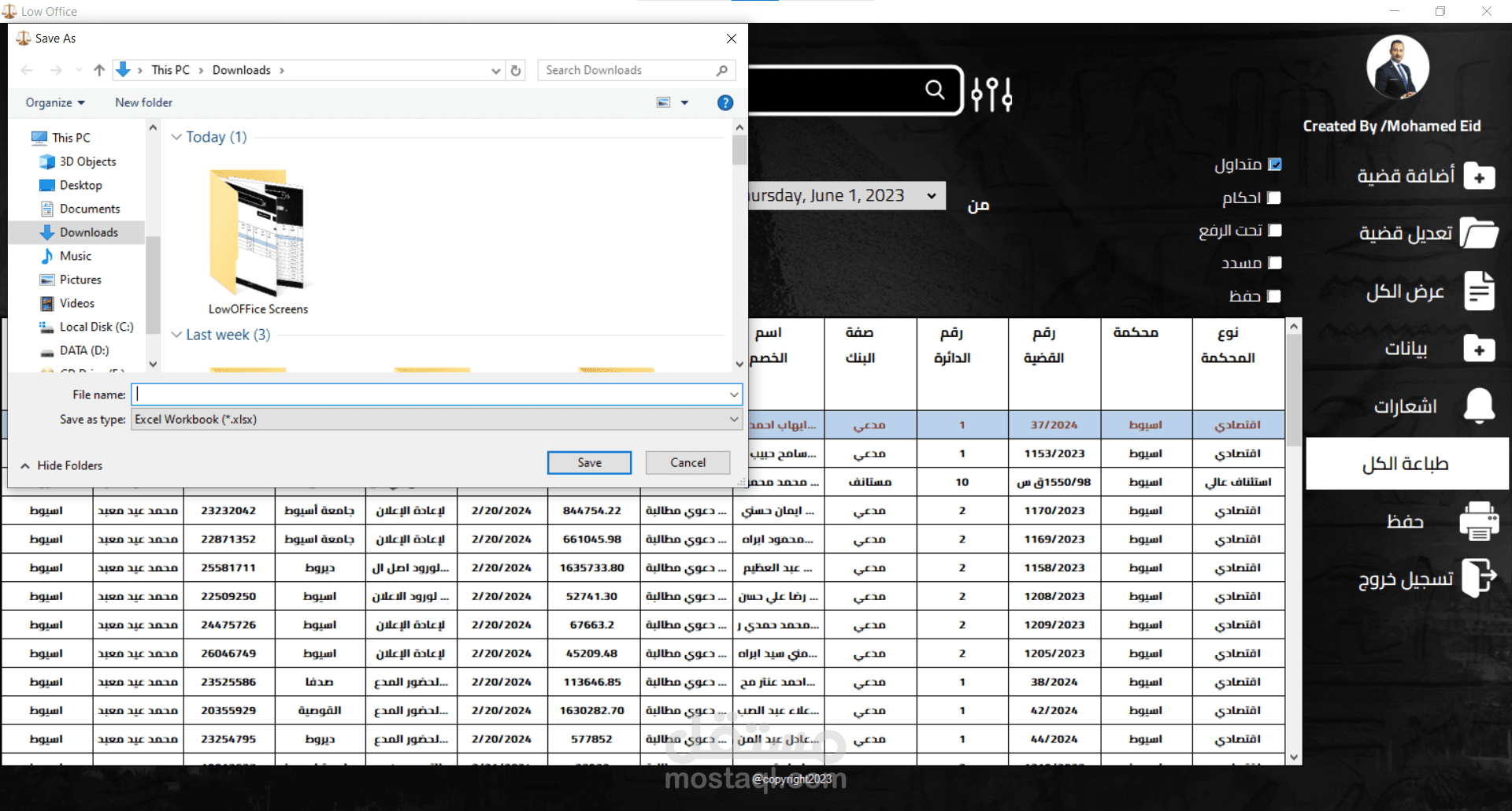Image resolution: width=1512 pixels, height=811 pixels.
Task: Click the cases table vertical scrollbar thumb
Action: pyautogui.click(x=1293, y=390)
